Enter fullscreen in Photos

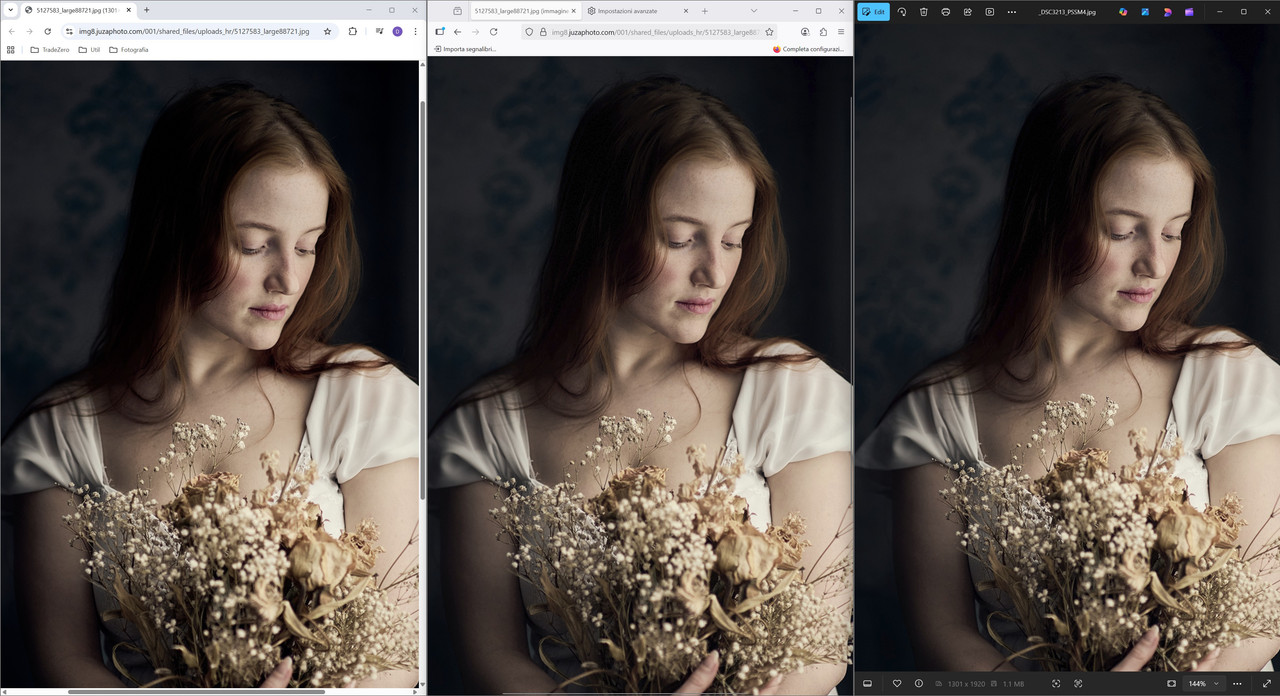(x=1266, y=683)
